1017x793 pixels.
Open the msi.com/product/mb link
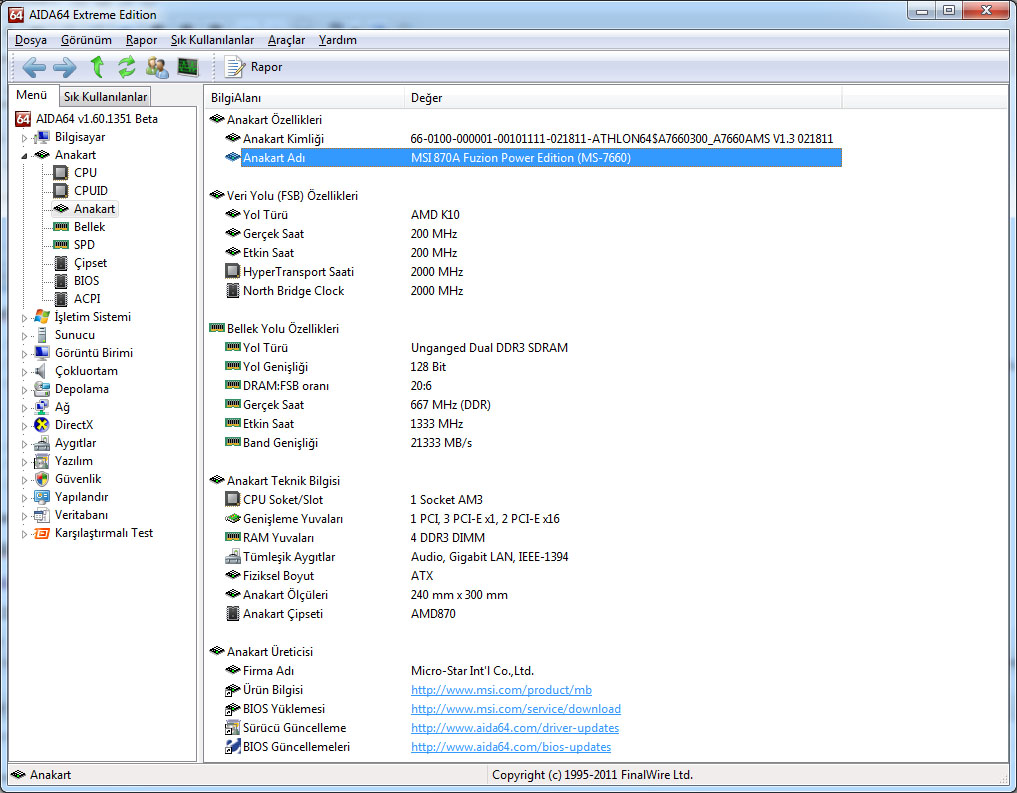[x=501, y=690]
